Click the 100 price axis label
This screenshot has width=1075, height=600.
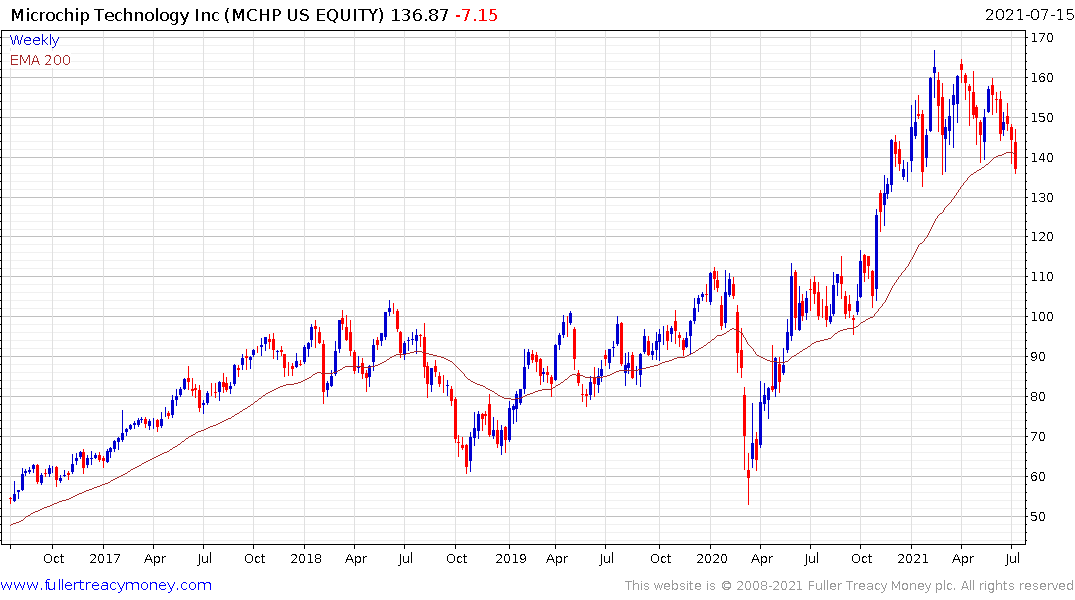coord(1042,316)
